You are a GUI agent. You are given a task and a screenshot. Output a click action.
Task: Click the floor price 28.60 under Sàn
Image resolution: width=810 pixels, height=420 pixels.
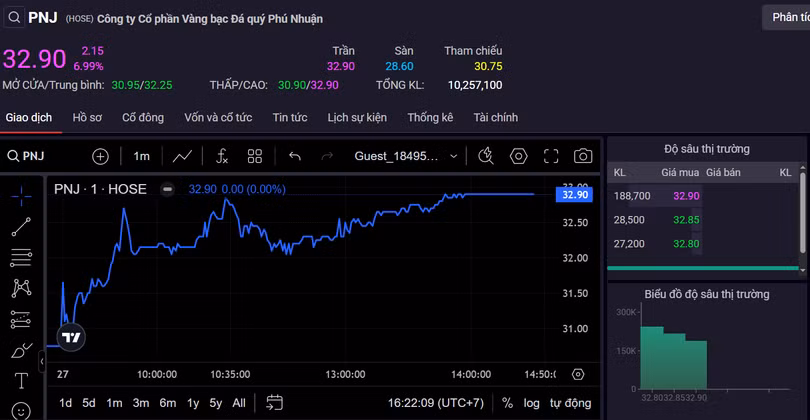click(399, 66)
